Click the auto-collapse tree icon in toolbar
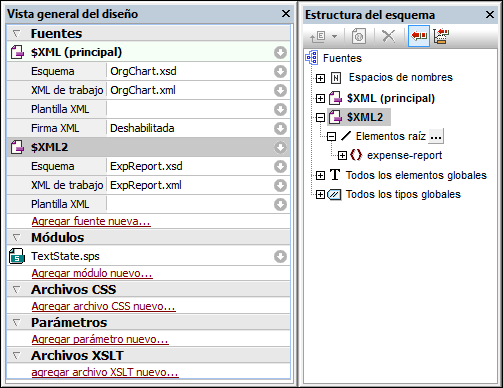Viewport: 503px width, 388px height. click(441, 36)
